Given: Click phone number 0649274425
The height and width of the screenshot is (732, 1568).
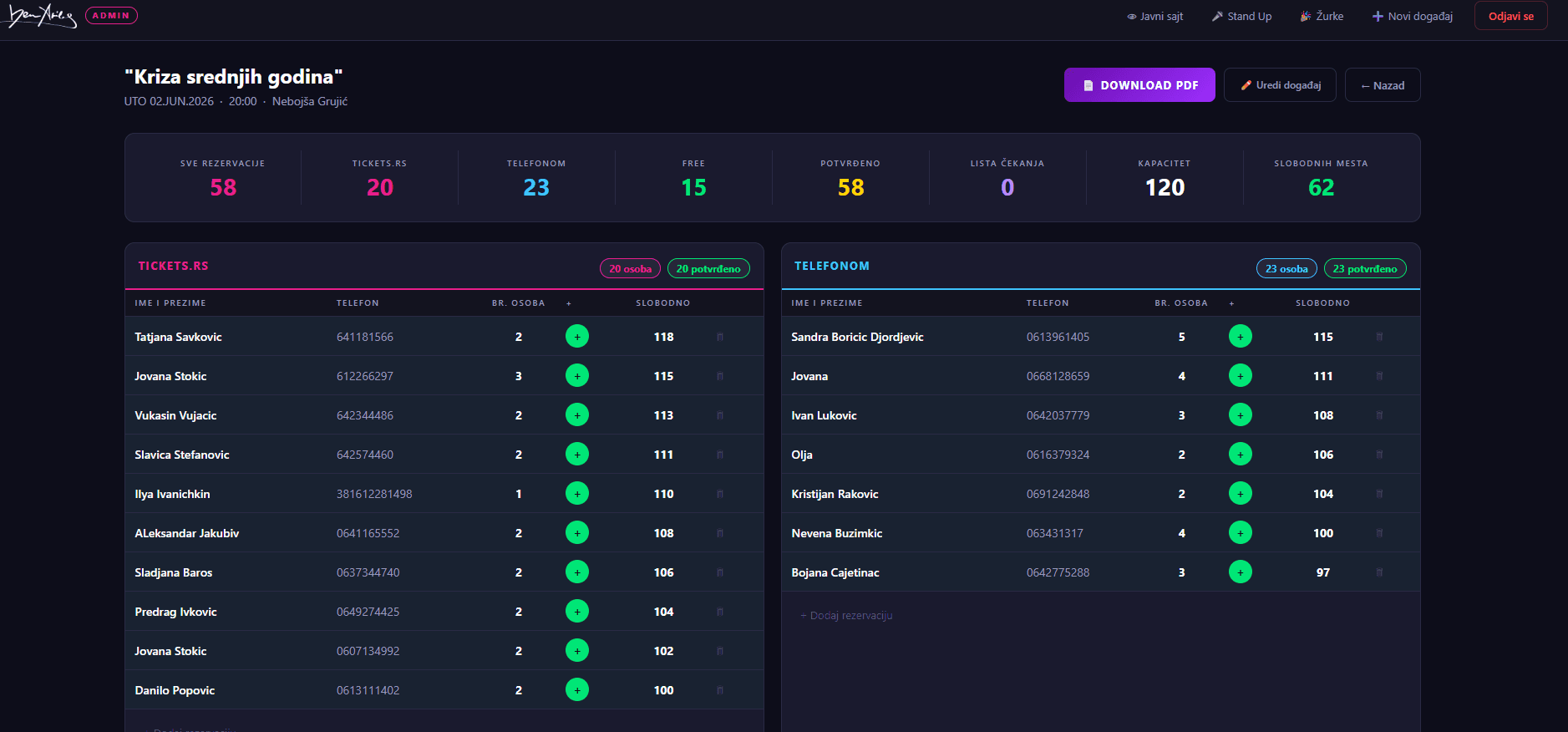Looking at the screenshot, I should [x=368, y=612].
